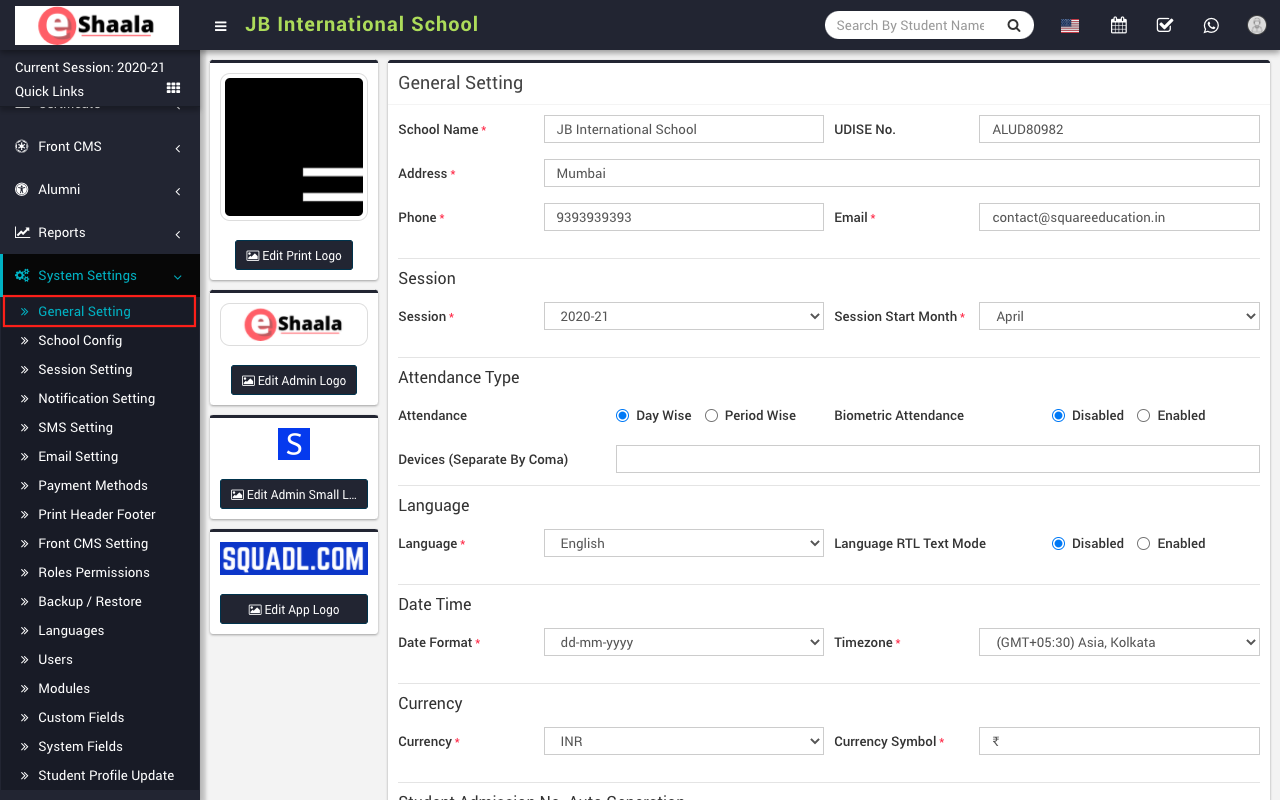Screen dimensions: 1280x800
Task: Open the Timezone dropdown
Action: point(1118,642)
